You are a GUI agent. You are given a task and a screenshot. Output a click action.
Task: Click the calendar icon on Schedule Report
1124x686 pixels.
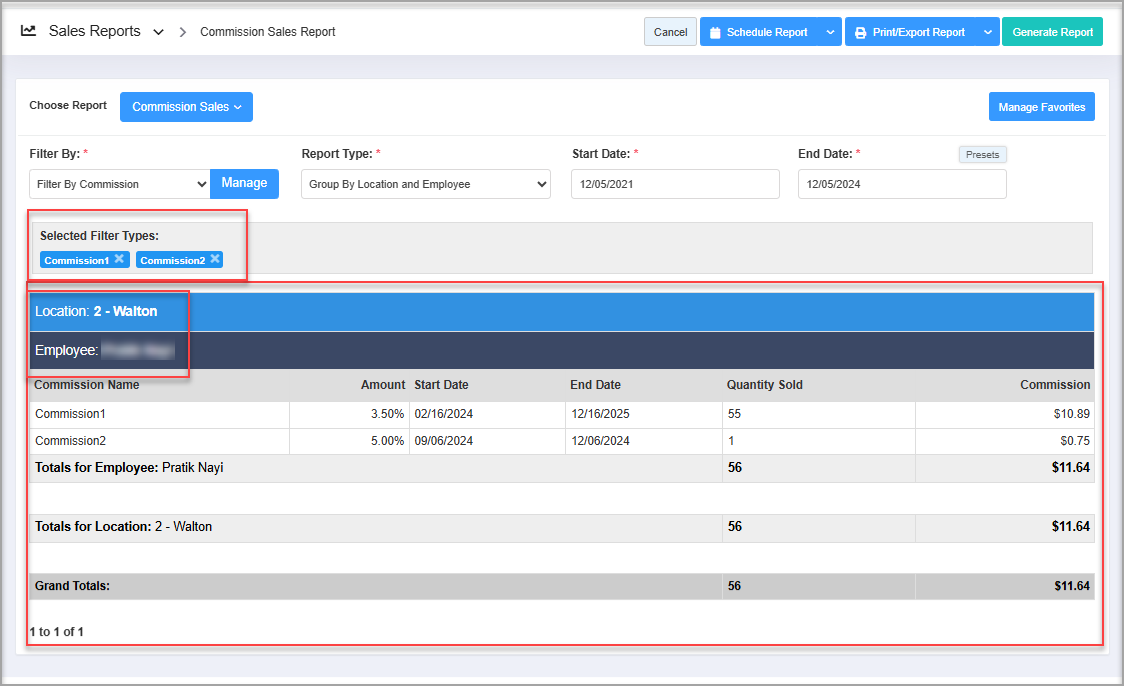click(715, 32)
